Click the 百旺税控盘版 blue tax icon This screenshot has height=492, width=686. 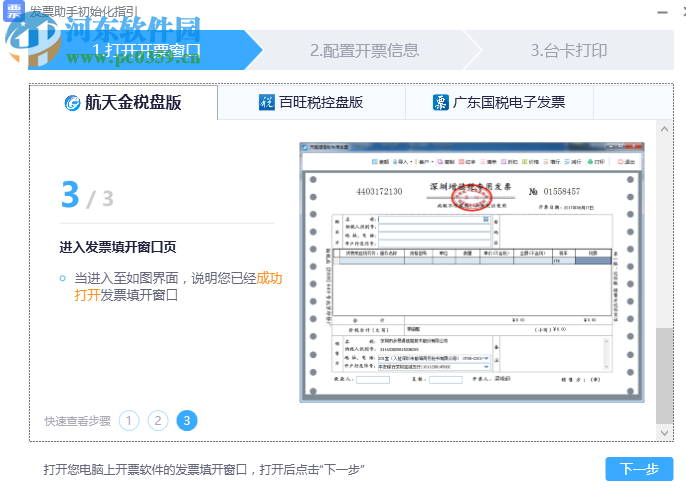tap(266, 102)
